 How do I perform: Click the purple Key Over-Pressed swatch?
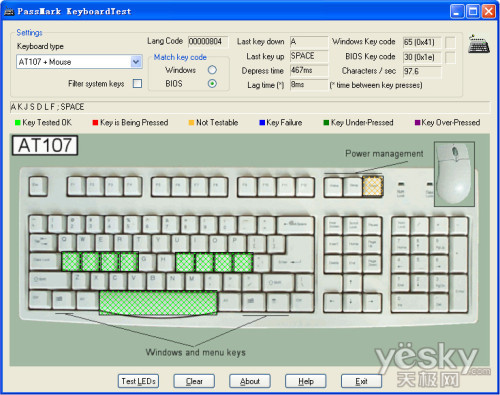(x=417, y=123)
